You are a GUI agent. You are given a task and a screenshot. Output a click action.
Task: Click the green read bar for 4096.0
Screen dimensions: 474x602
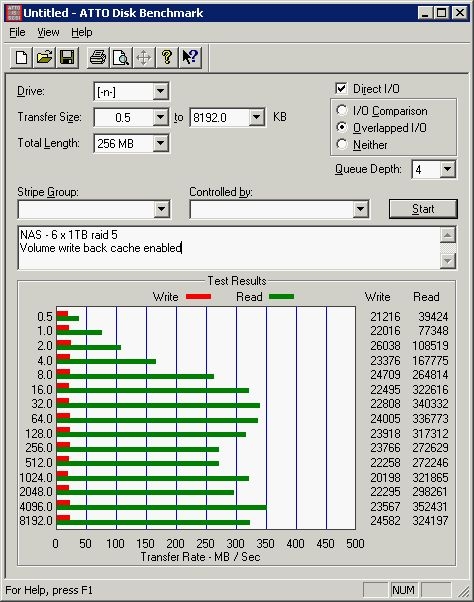161,508
